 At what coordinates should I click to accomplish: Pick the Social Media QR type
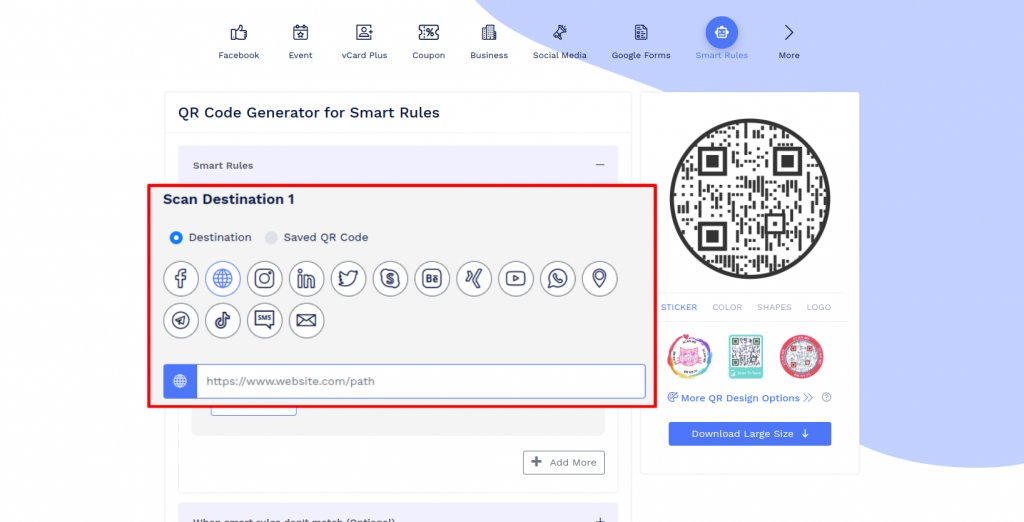pyautogui.click(x=560, y=33)
